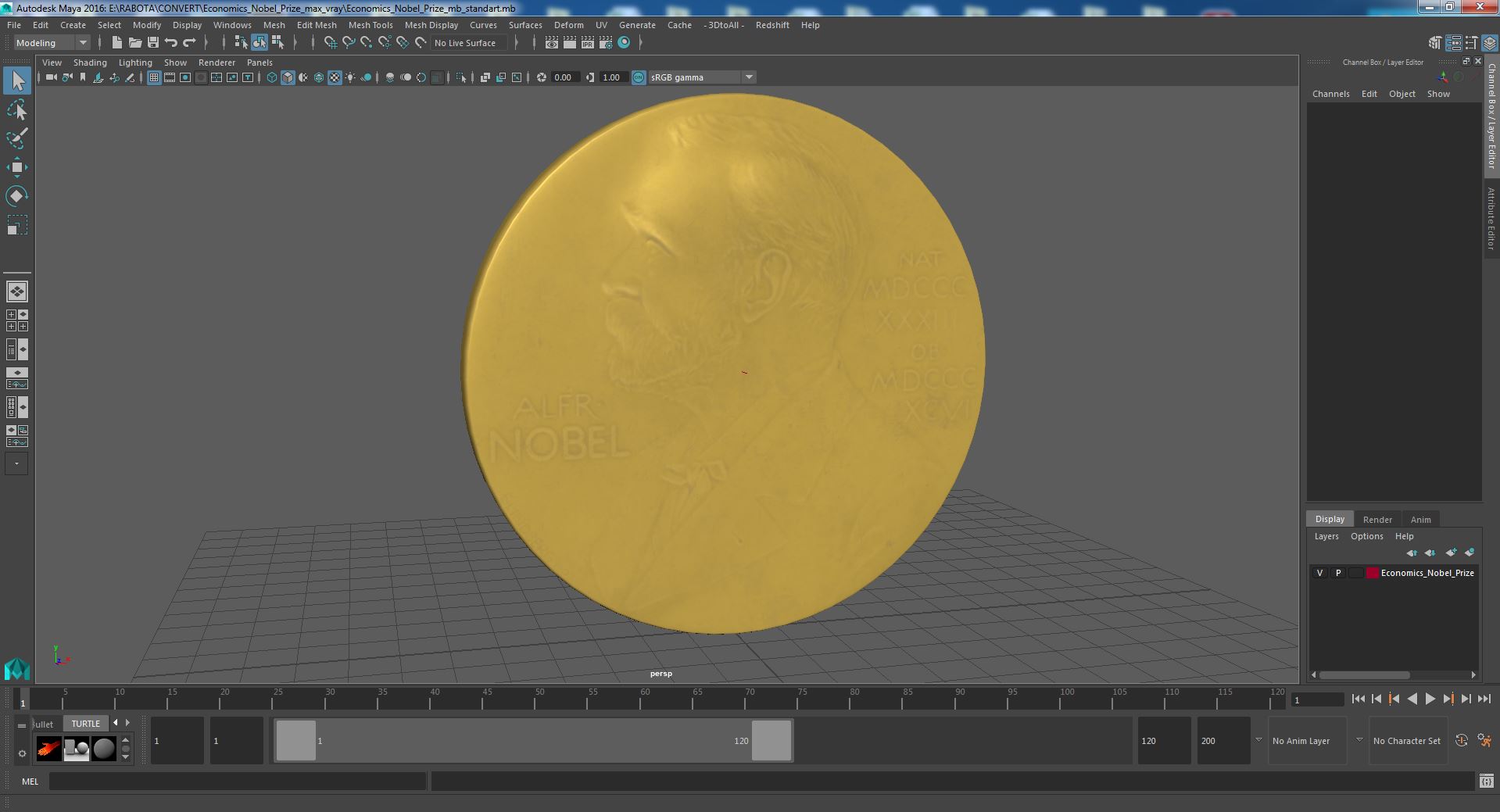
Task: Toggle color management ON button
Action: [x=639, y=77]
